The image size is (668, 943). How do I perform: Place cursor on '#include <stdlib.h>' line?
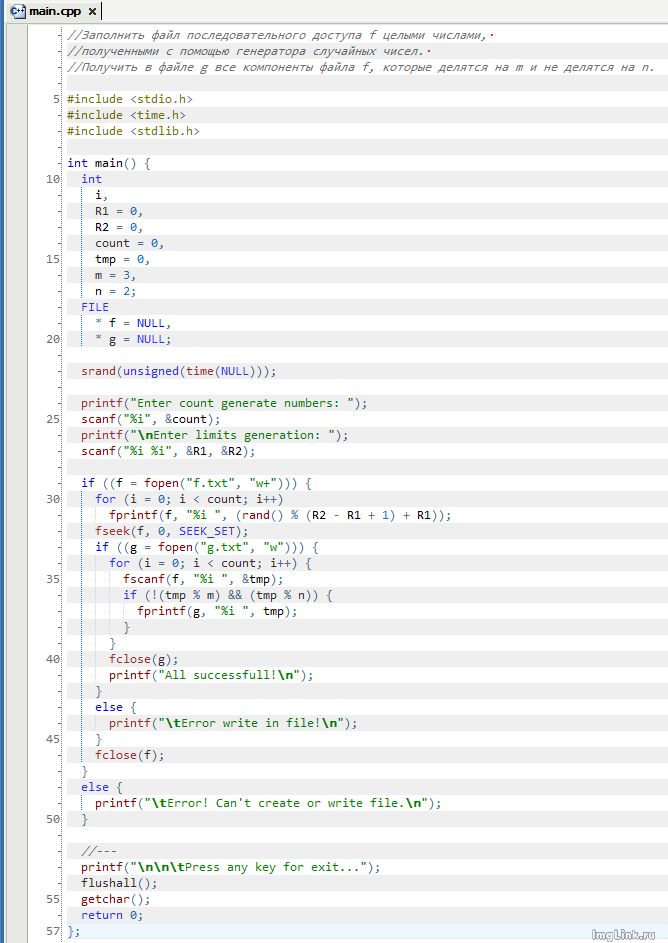click(x=133, y=131)
